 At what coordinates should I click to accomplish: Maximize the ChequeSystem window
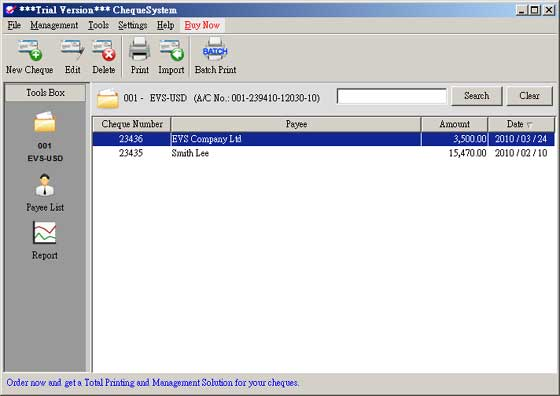[x=534, y=10]
